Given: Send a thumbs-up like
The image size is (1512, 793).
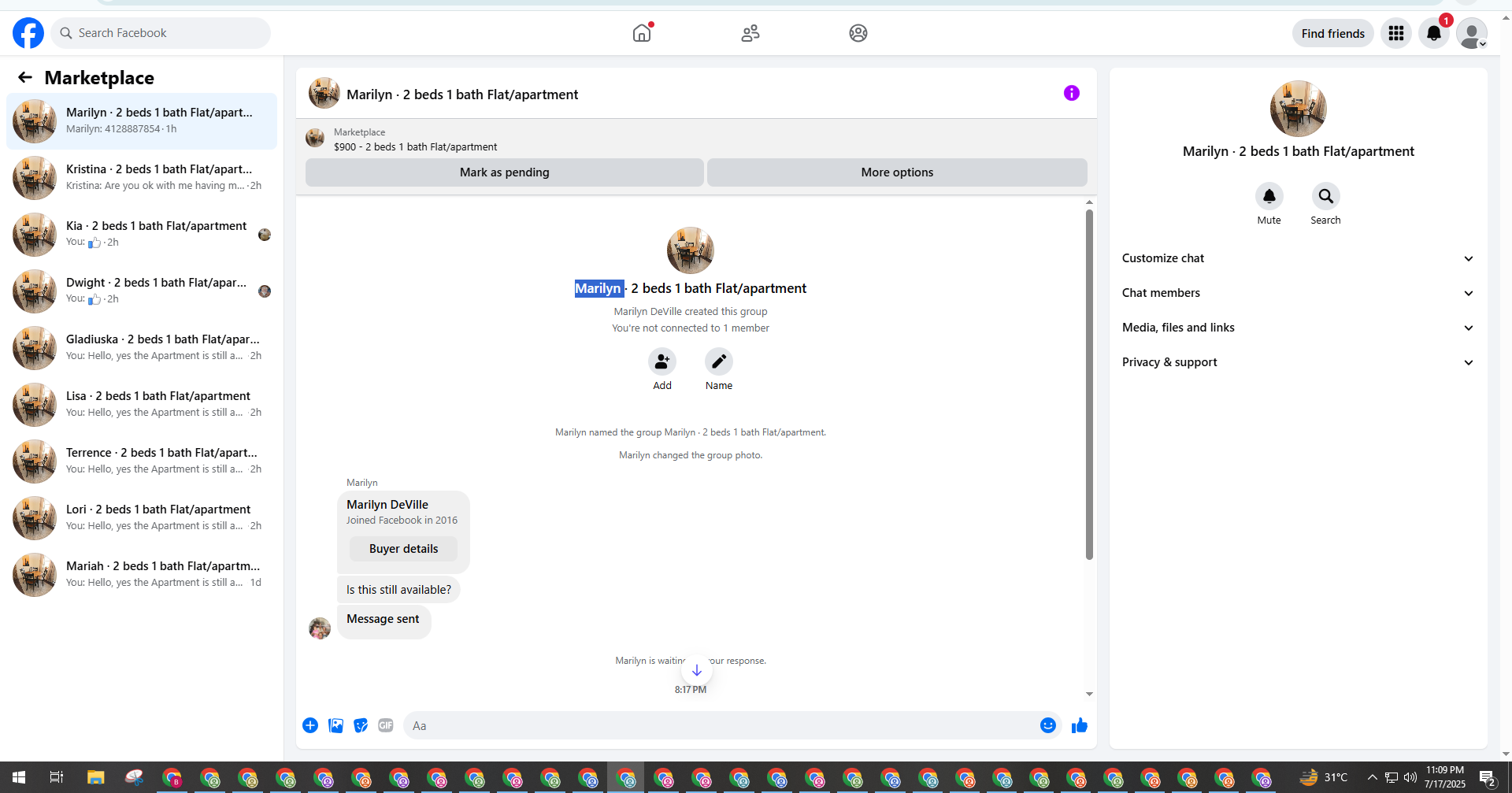Looking at the screenshot, I should (1080, 725).
